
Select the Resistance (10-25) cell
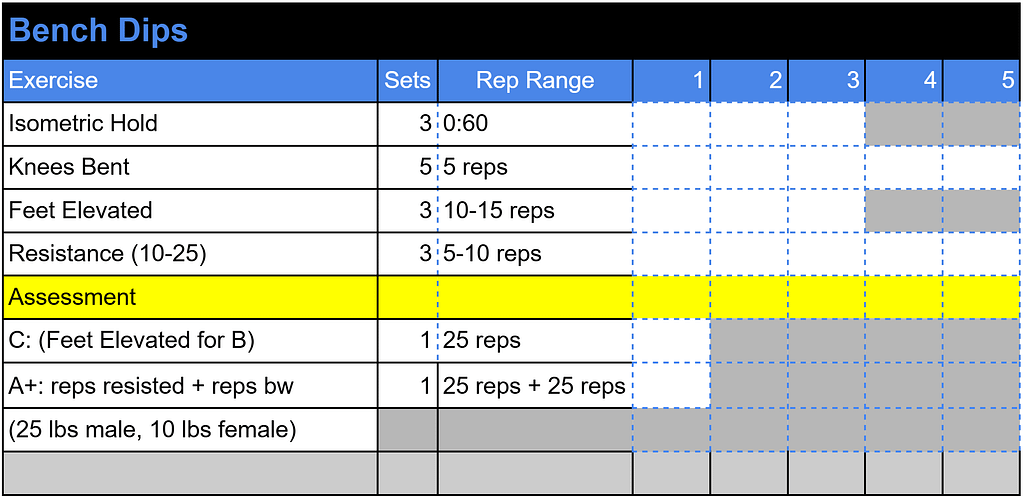[190, 254]
